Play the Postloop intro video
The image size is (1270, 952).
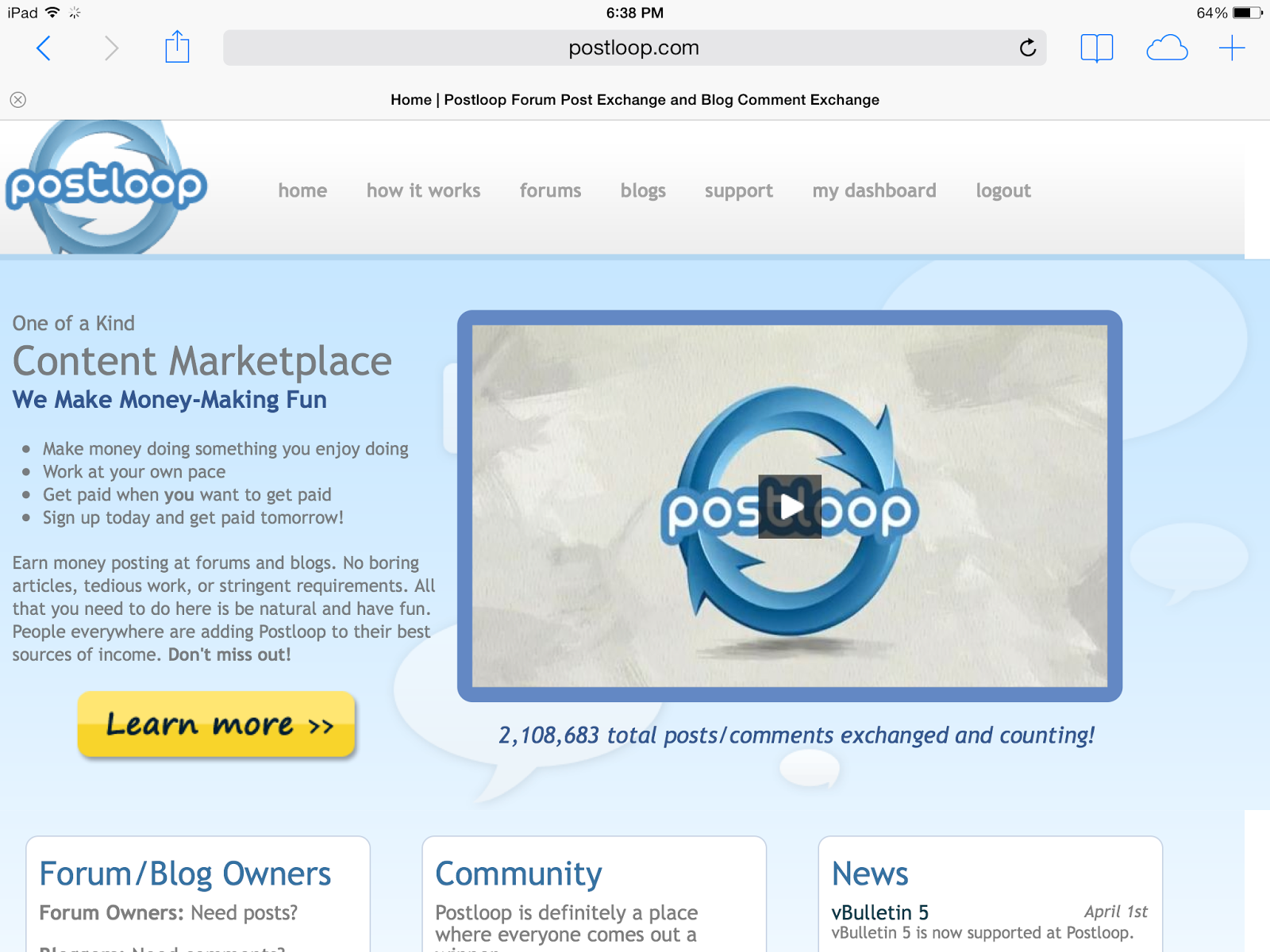pyautogui.click(x=790, y=506)
